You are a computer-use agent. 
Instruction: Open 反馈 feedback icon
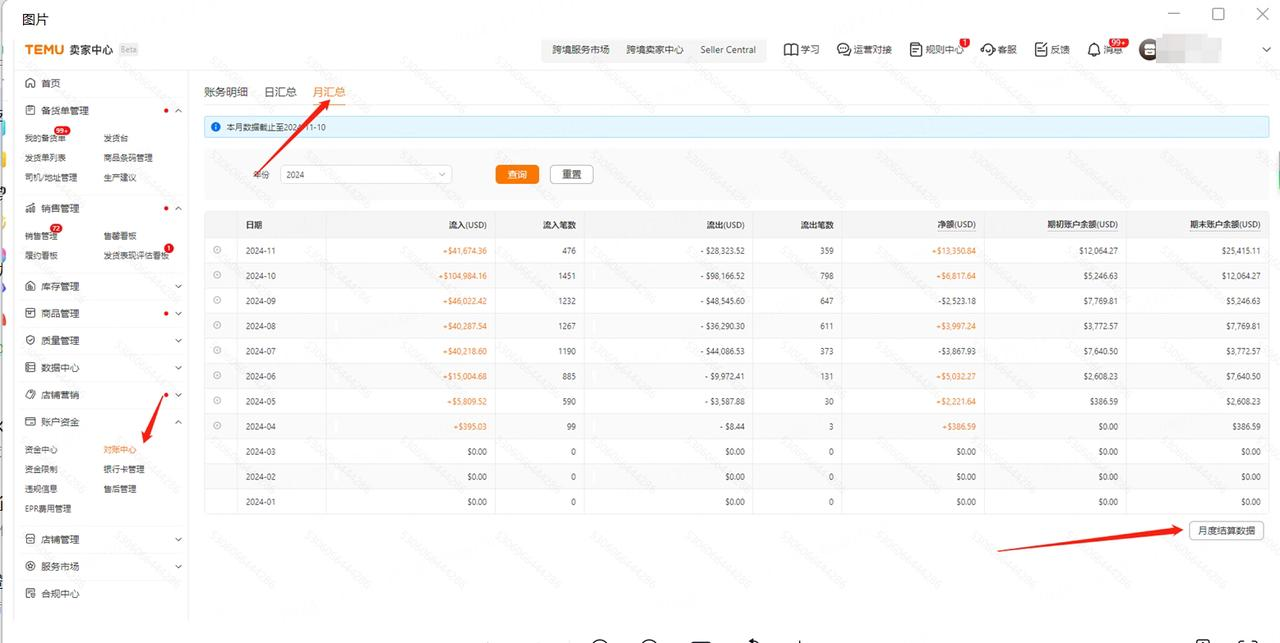[1041, 50]
